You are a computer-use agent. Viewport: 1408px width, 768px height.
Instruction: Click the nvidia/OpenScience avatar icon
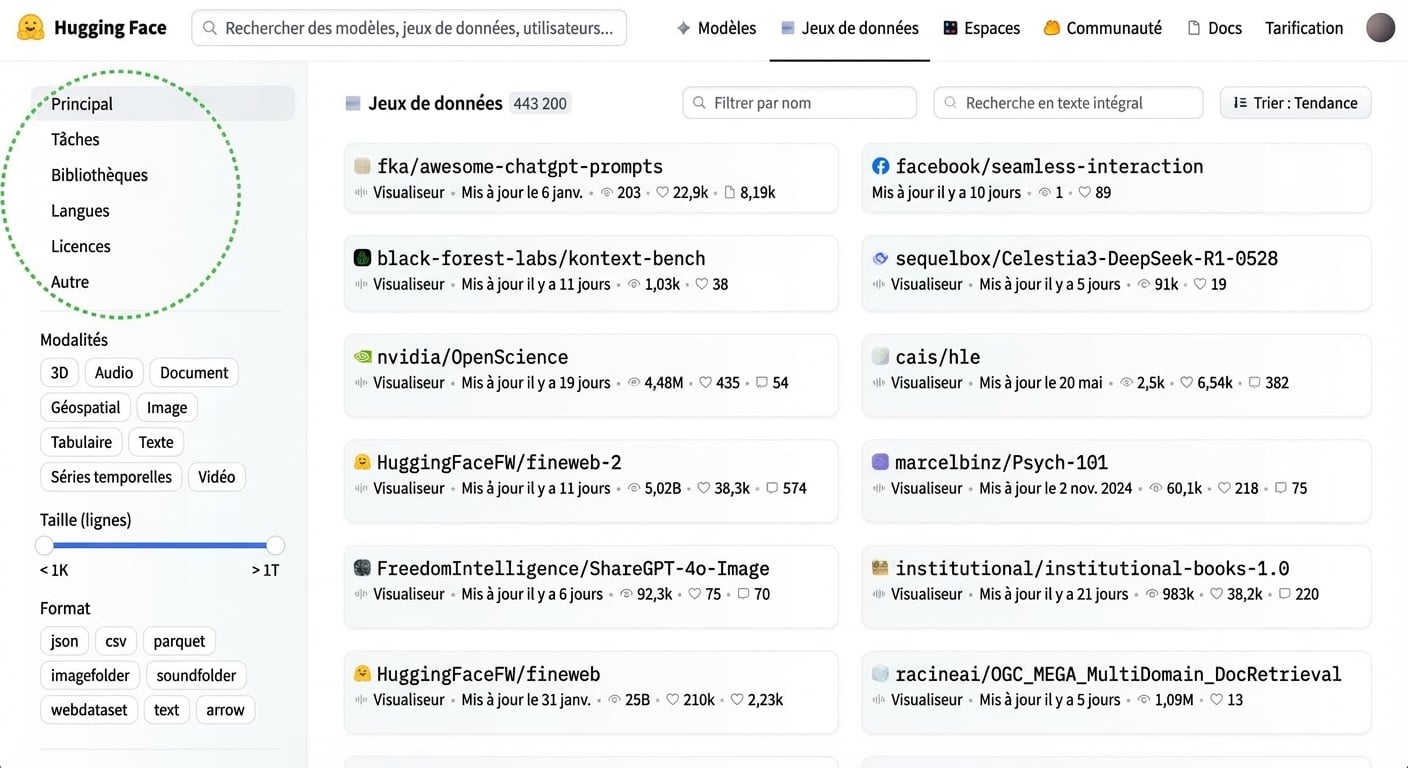pyautogui.click(x=363, y=357)
